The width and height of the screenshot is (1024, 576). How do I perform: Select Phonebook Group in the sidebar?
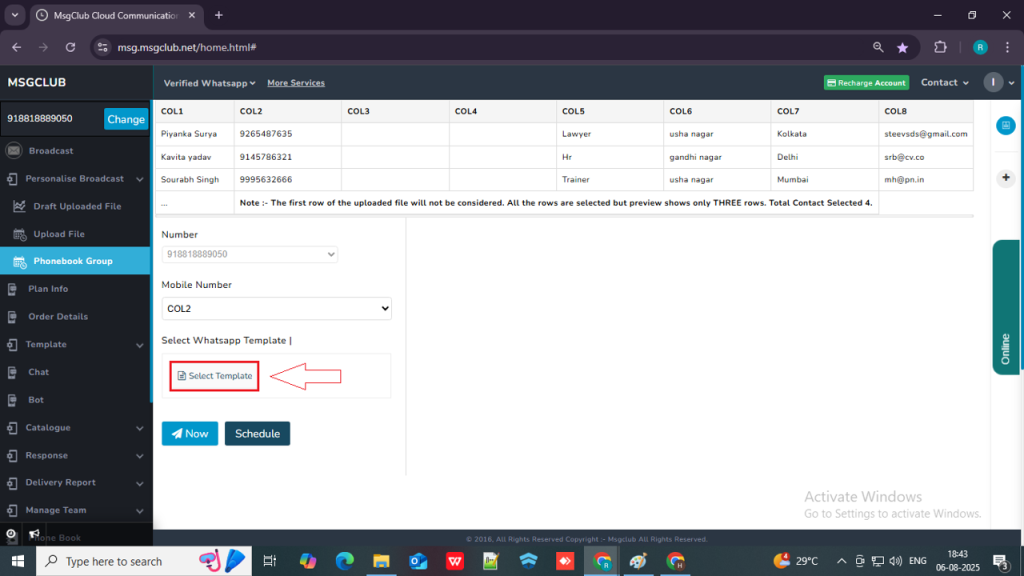(x=72, y=261)
